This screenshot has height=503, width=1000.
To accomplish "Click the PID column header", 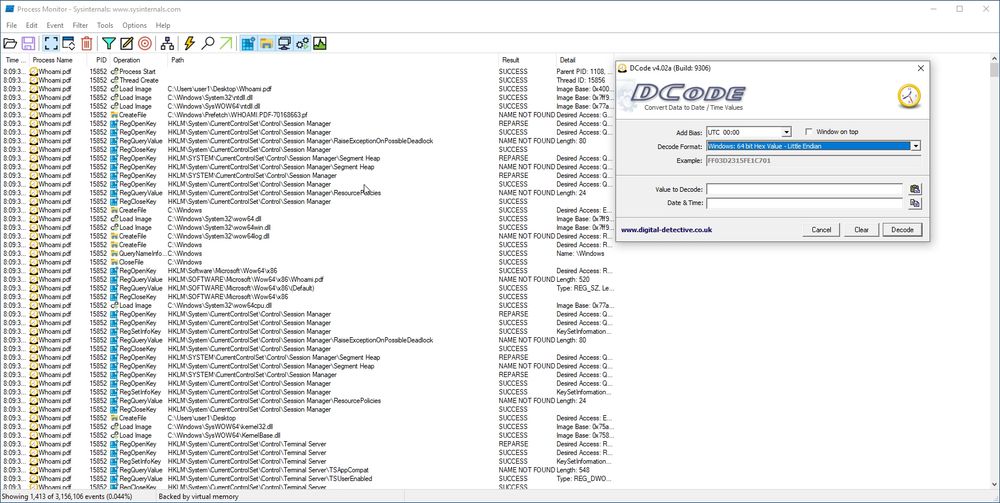I will coord(101,60).
